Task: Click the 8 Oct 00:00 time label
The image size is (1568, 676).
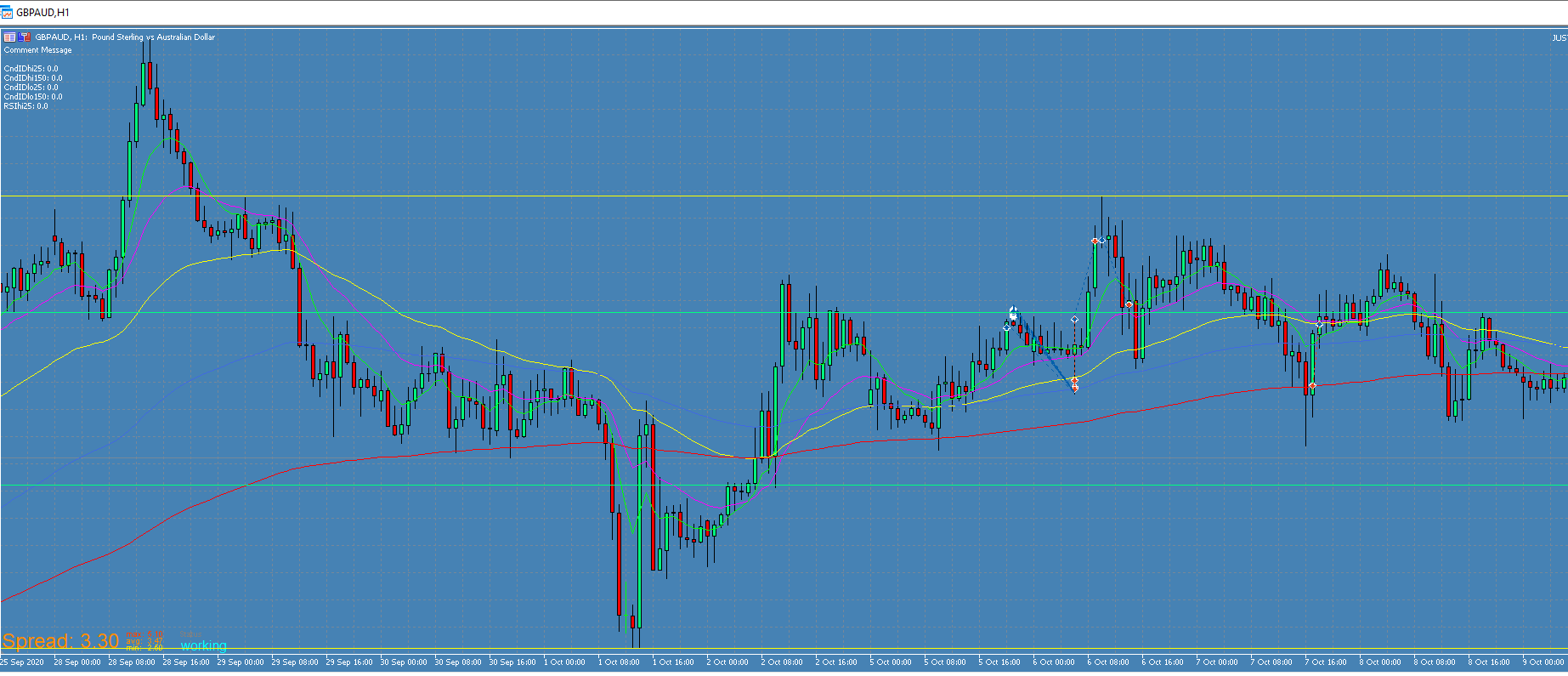Action: [x=1380, y=662]
